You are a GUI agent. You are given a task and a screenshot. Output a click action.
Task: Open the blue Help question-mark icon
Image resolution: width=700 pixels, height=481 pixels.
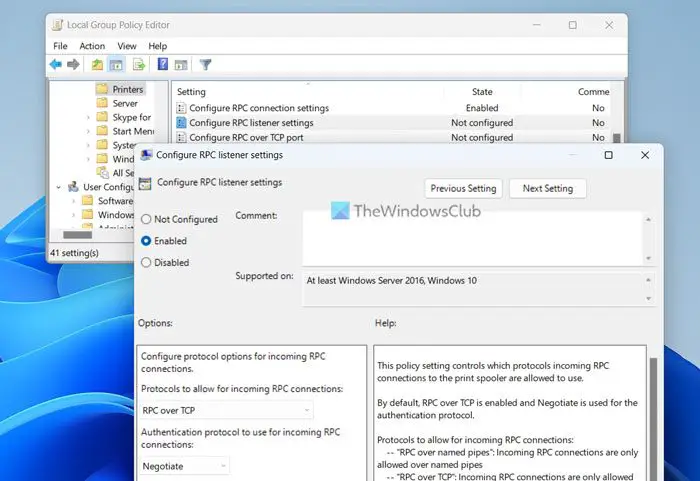pos(163,64)
